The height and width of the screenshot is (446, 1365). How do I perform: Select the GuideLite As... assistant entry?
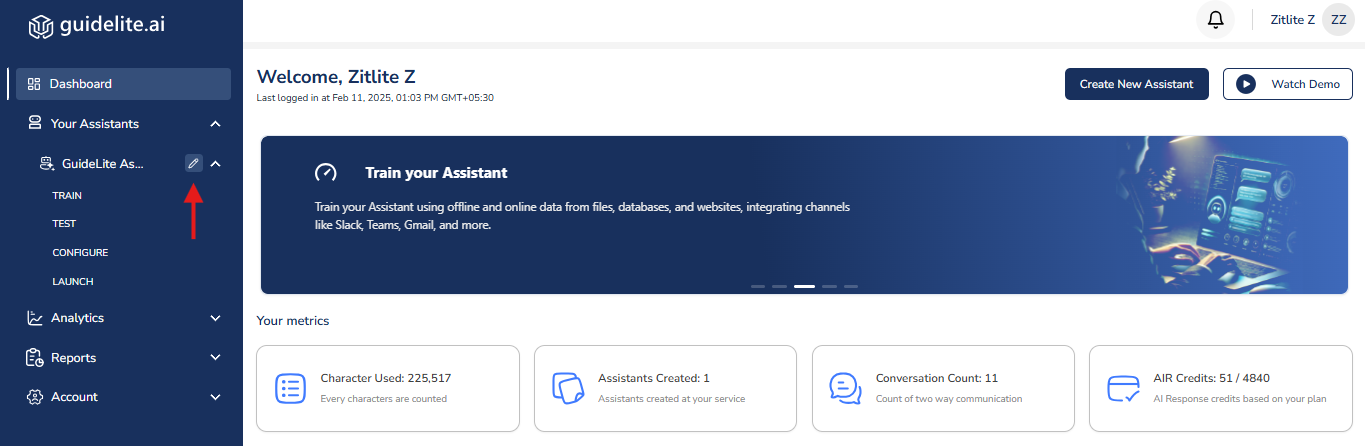coord(103,163)
